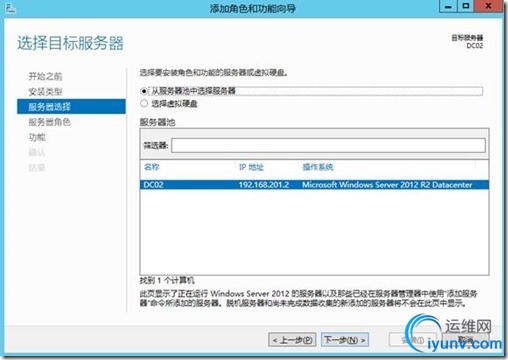This screenshot has width=508, height=360.
Task: Sort by the 名称 column header
Action: click(x=152, y=167)
